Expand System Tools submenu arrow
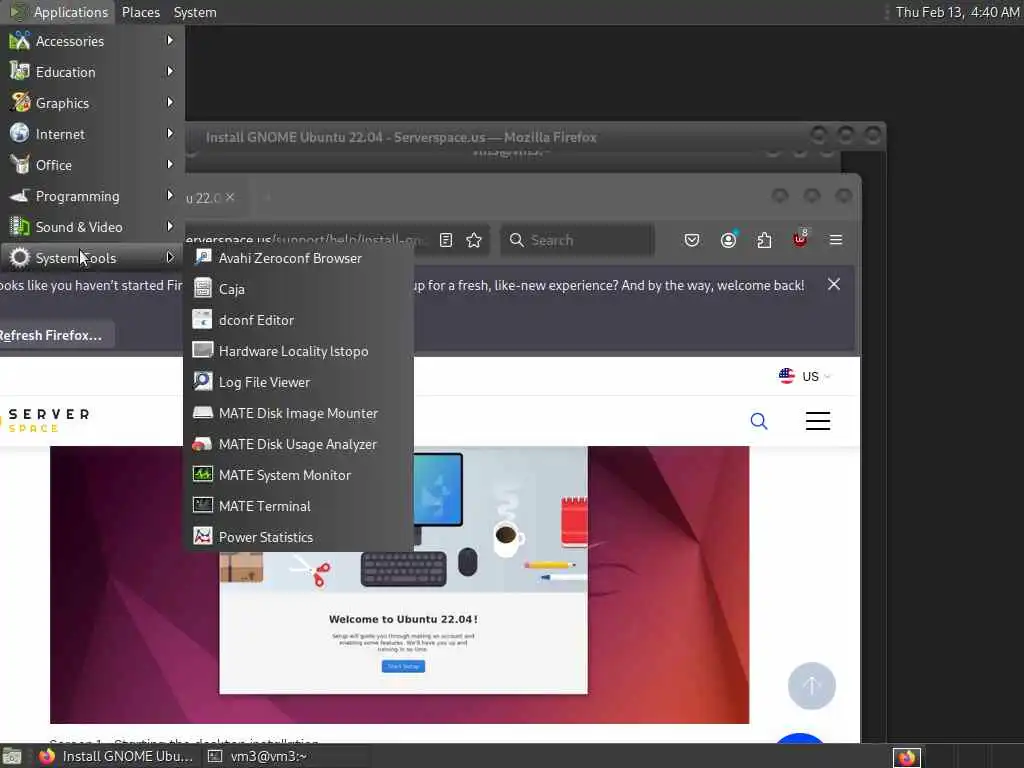1024x768 pixels. (170, 257)
